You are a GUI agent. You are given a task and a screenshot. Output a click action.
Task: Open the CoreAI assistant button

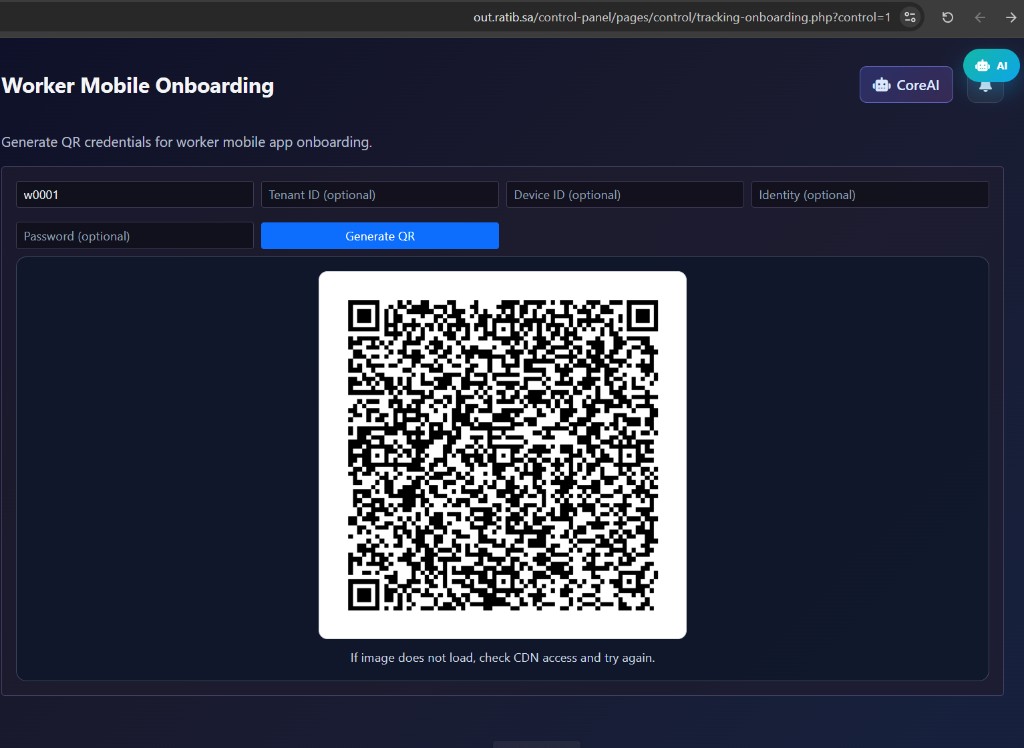click(x=906, y=85)
